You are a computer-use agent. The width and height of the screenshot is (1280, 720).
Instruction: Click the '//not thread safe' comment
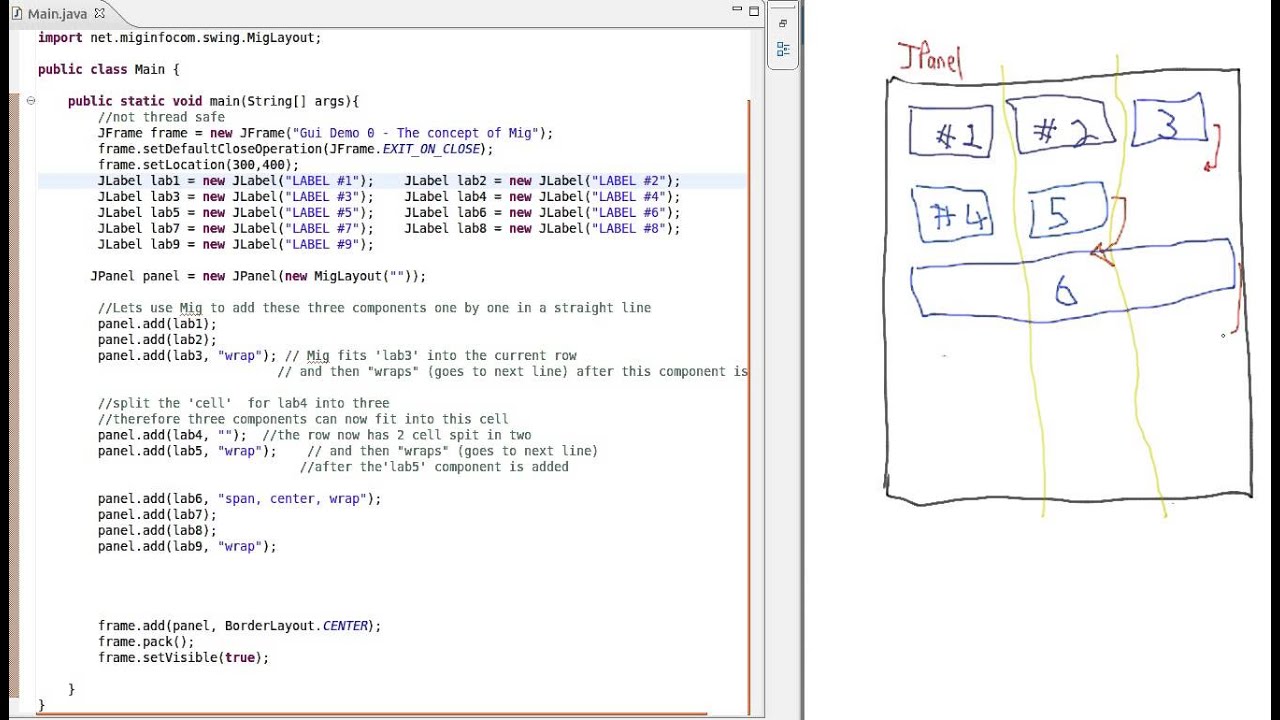tap(161, 117)
